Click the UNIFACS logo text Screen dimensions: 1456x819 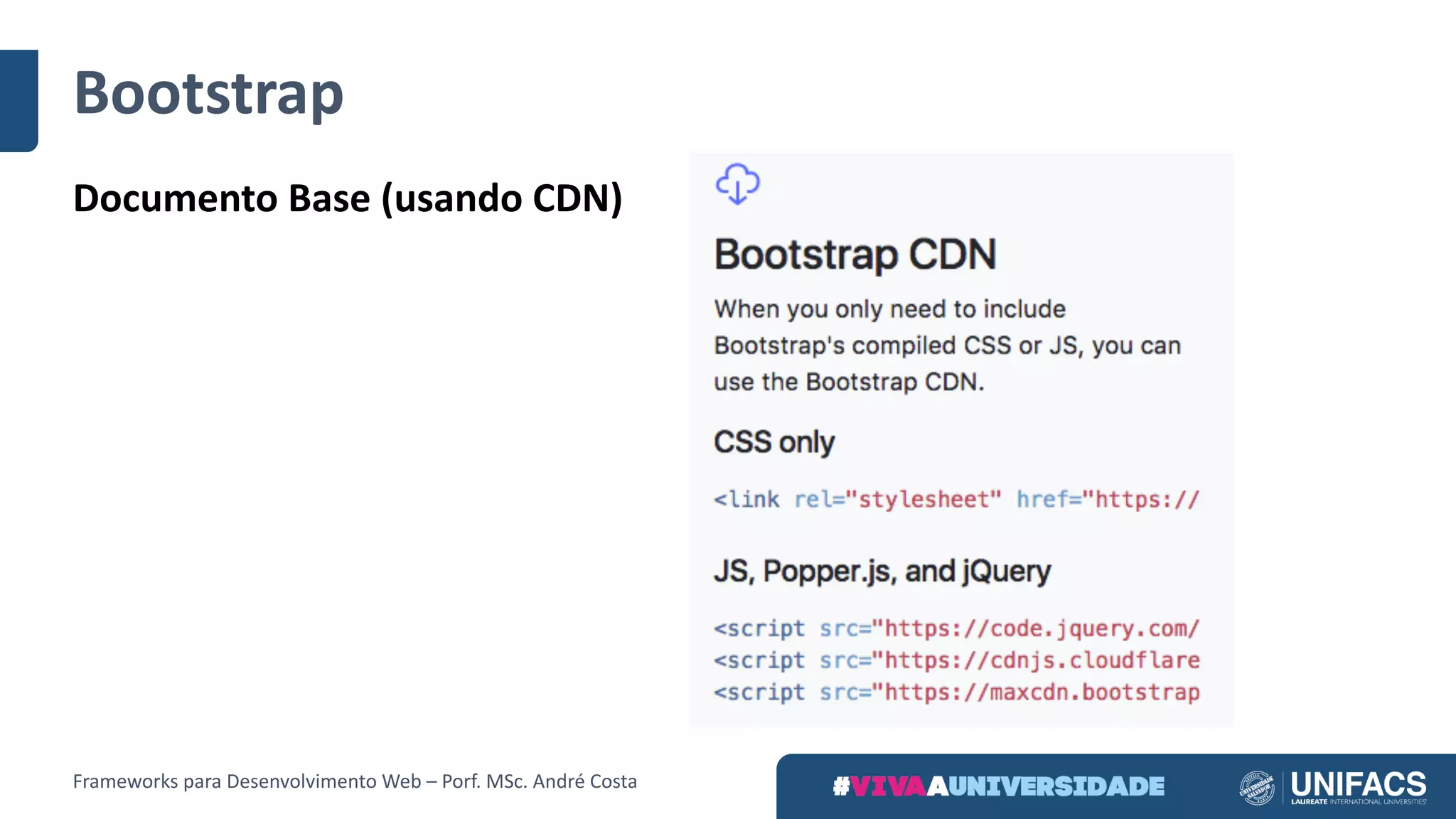[x=1359, y=784]
